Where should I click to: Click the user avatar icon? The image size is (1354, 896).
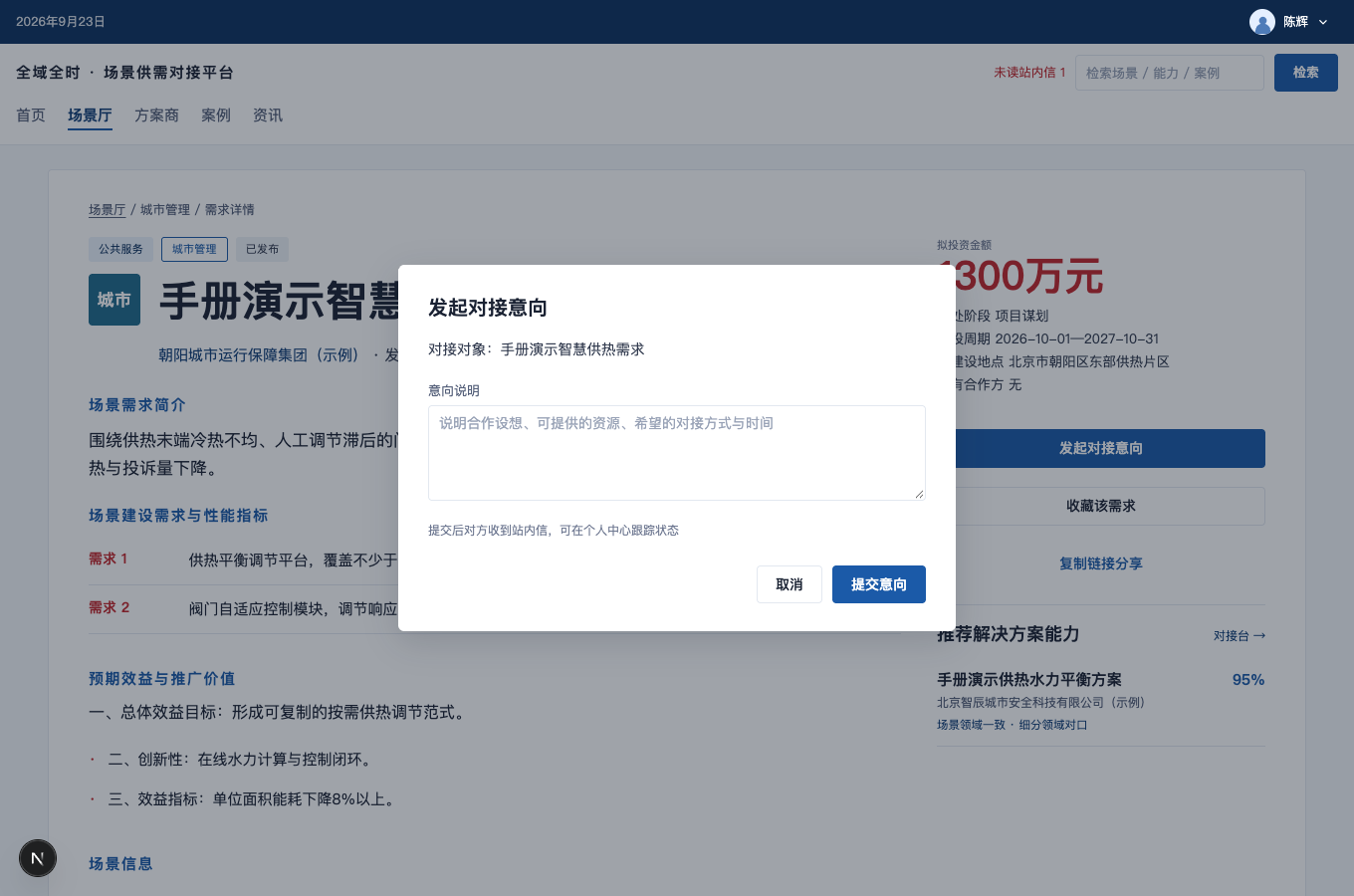(x=1262, y=22)
